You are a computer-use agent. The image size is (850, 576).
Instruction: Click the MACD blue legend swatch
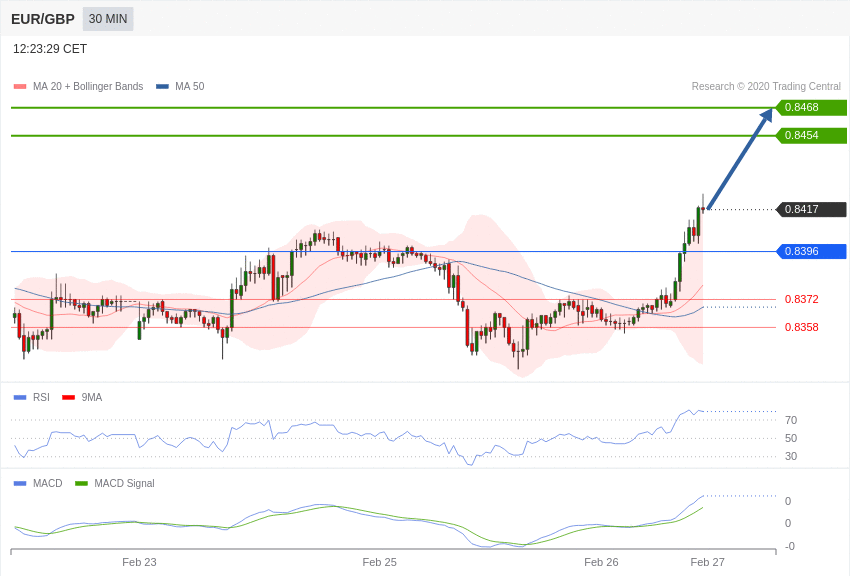[20, 483]
